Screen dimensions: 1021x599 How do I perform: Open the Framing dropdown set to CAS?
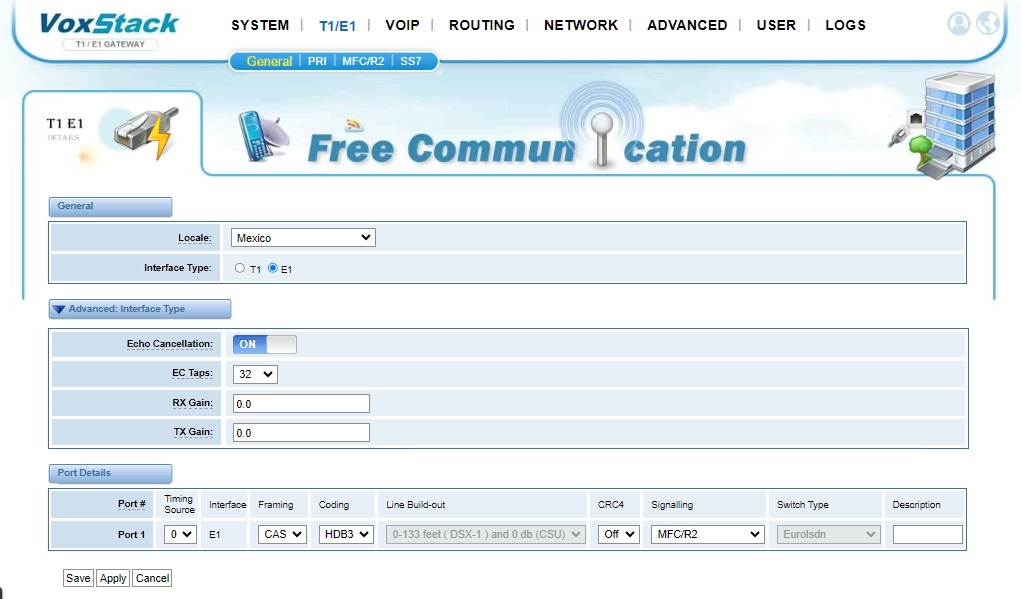pos(282,534)
